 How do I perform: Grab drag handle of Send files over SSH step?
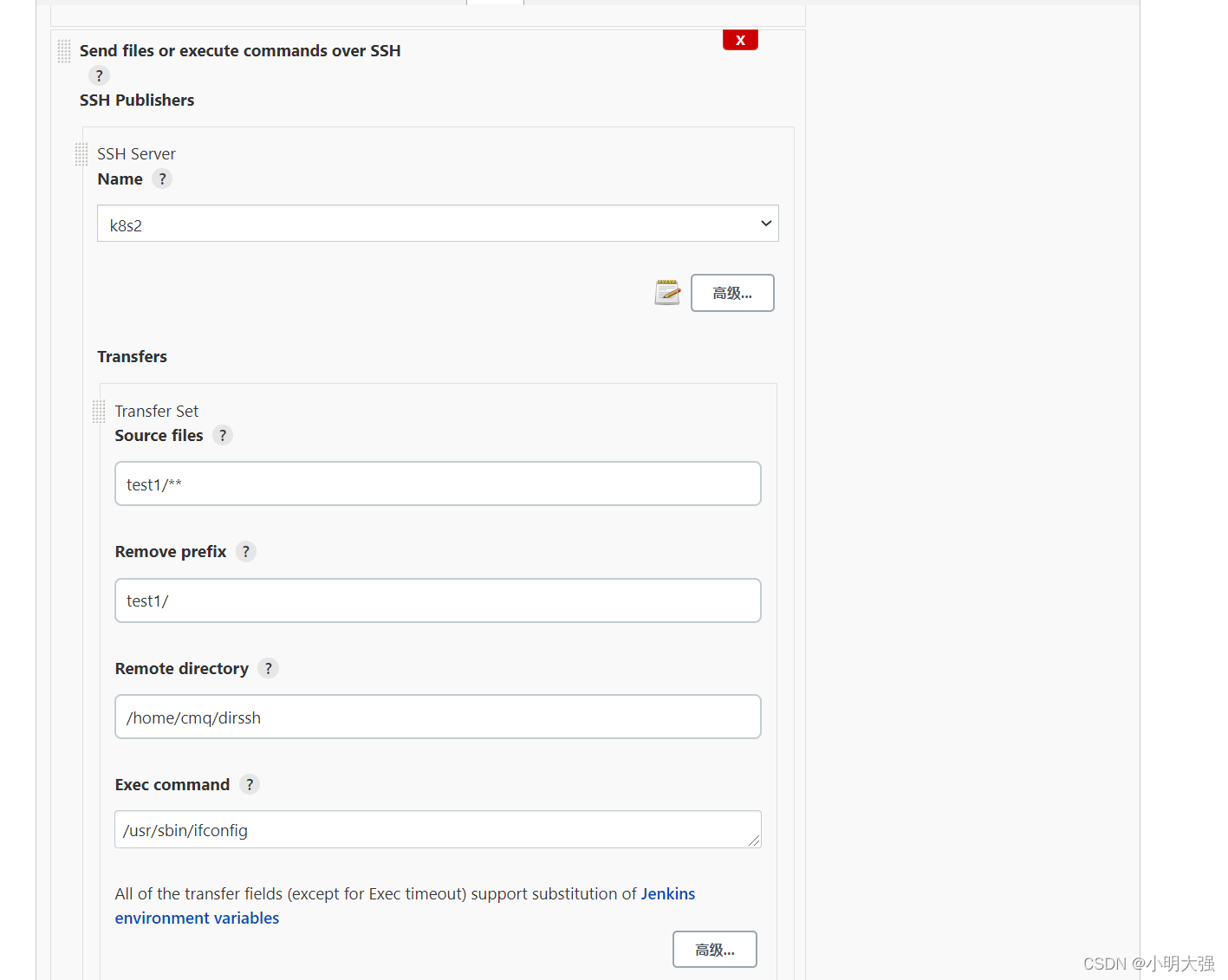64,51
